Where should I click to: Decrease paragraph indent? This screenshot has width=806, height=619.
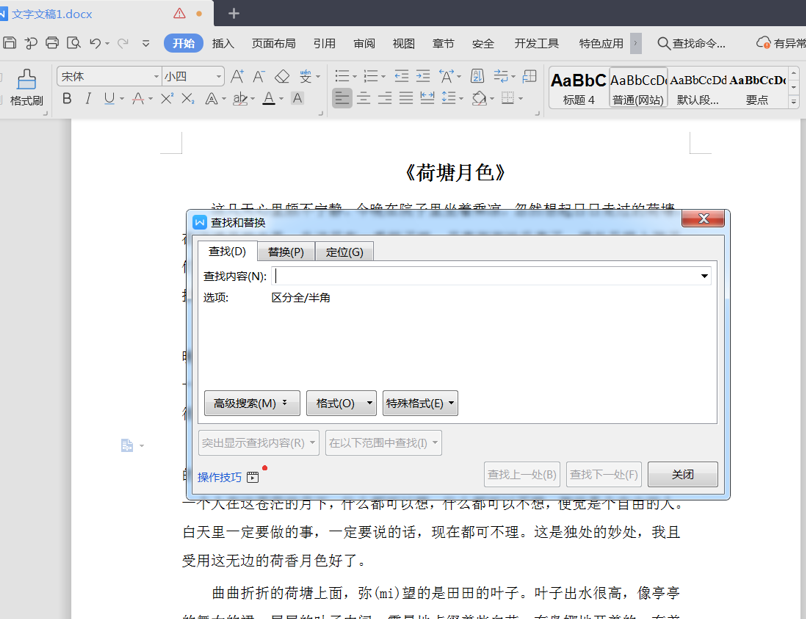401,77
